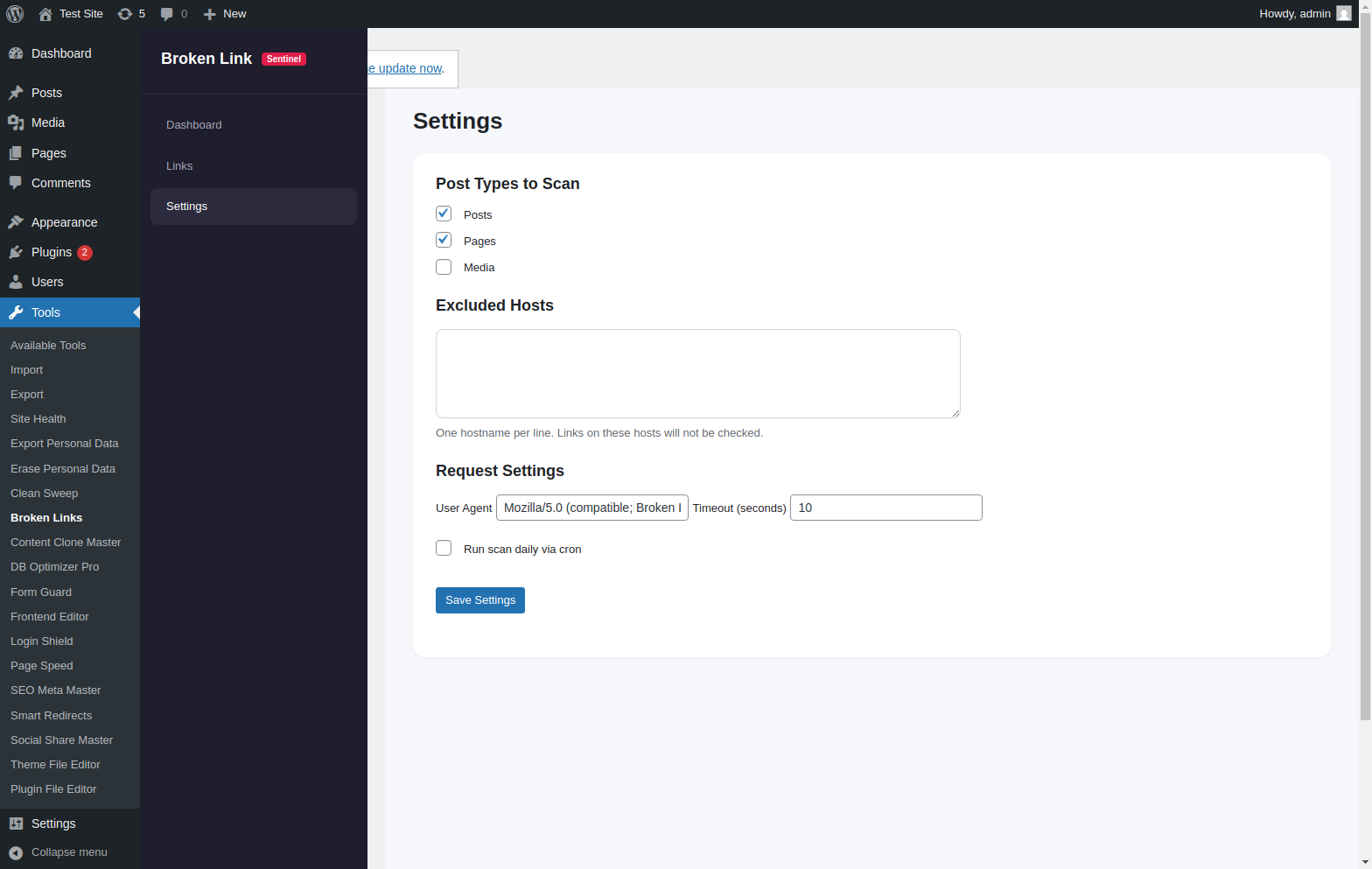
Task: Click the Test Site name link
Action: pos(81,14)
